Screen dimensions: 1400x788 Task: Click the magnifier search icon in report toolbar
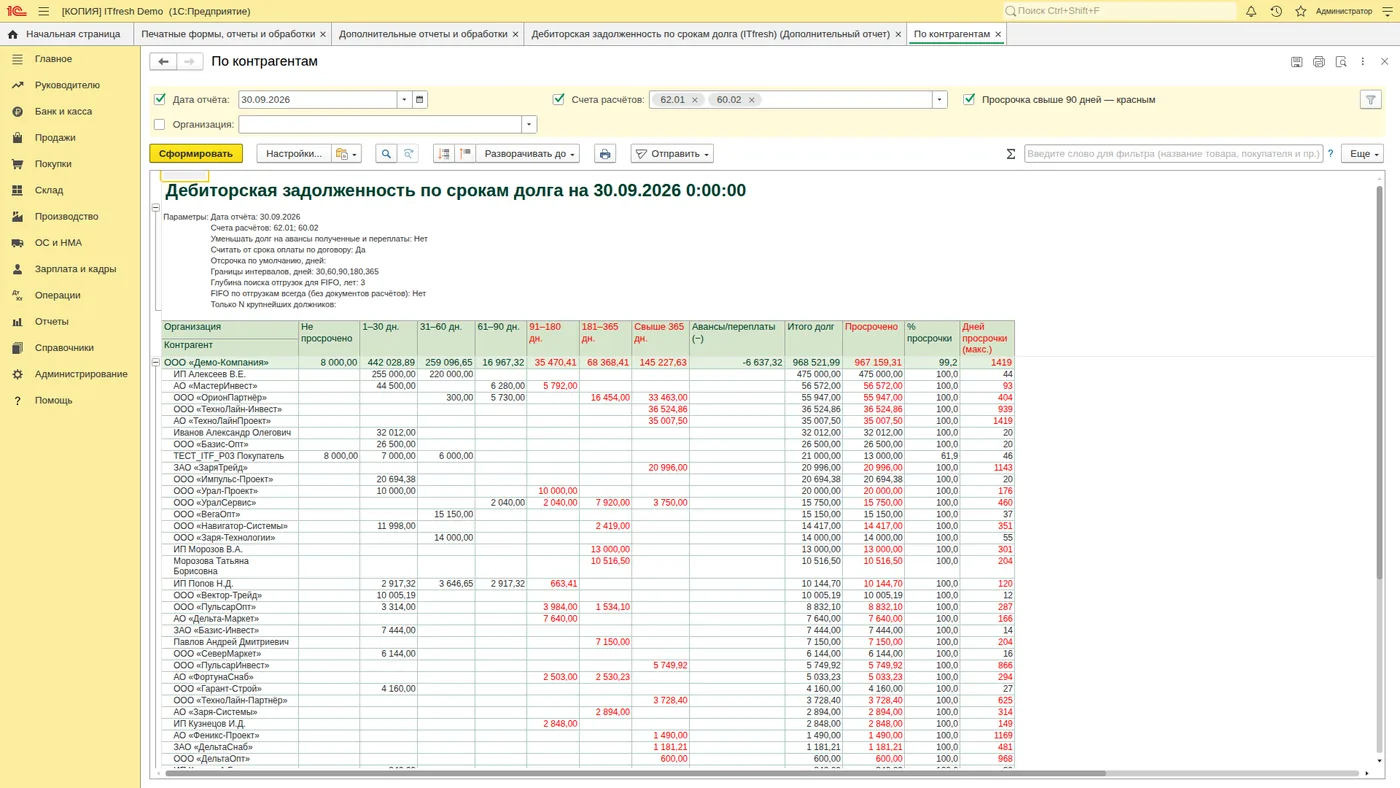[x=386, y=154]
